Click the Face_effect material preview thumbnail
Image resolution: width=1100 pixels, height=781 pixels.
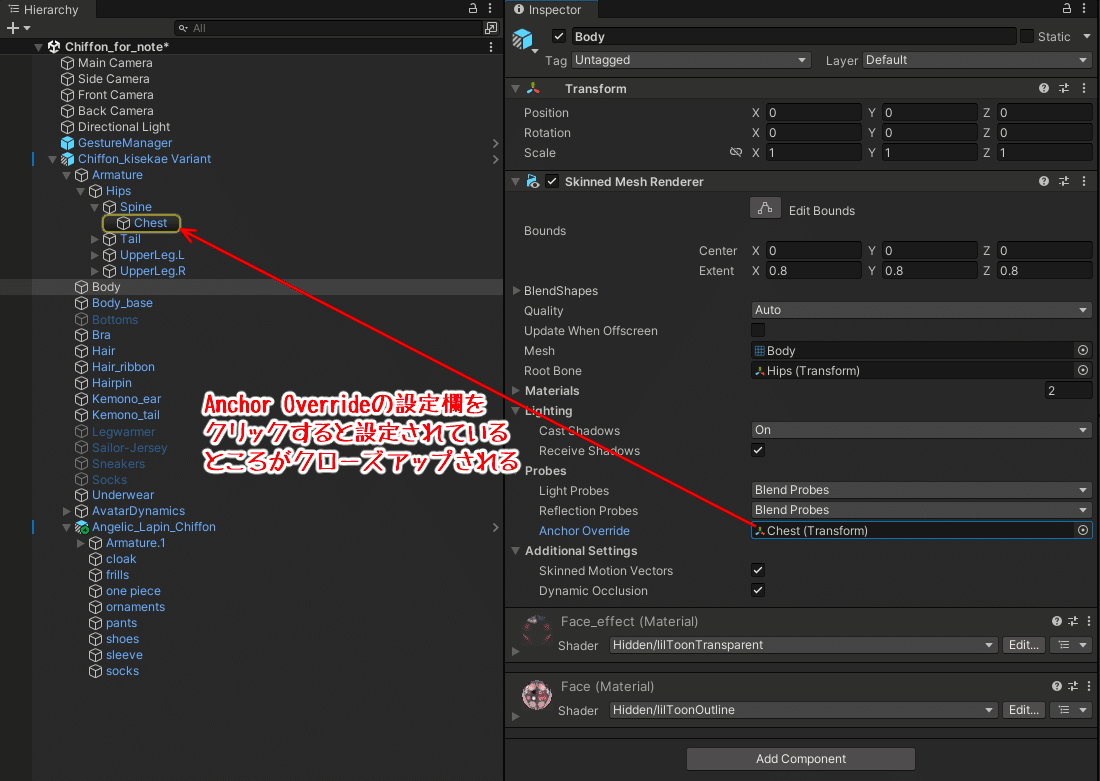coord(537,630)
